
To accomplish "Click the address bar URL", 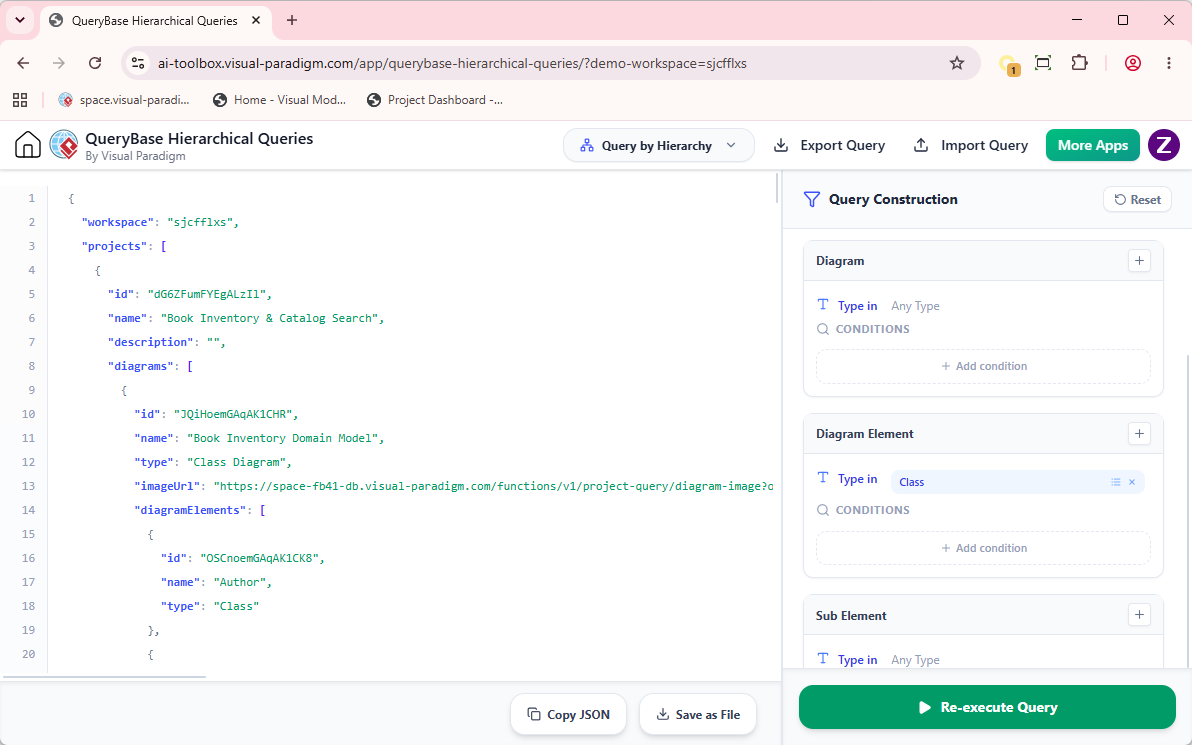I will pyautogui.click(x=452, y=63).
